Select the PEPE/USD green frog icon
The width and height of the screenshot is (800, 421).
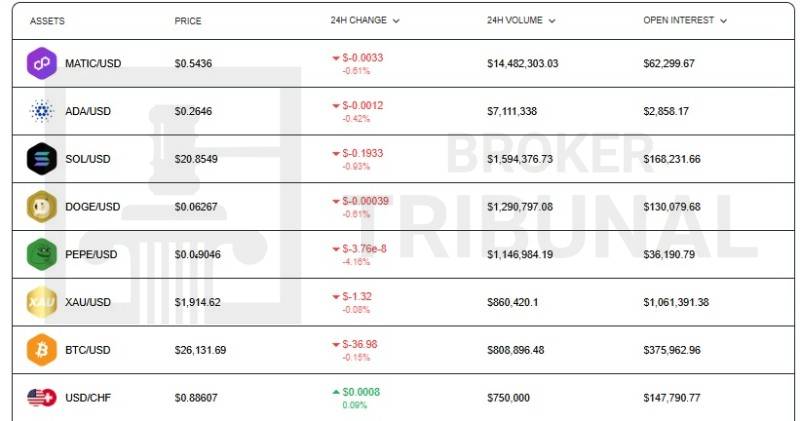(42, 254)
